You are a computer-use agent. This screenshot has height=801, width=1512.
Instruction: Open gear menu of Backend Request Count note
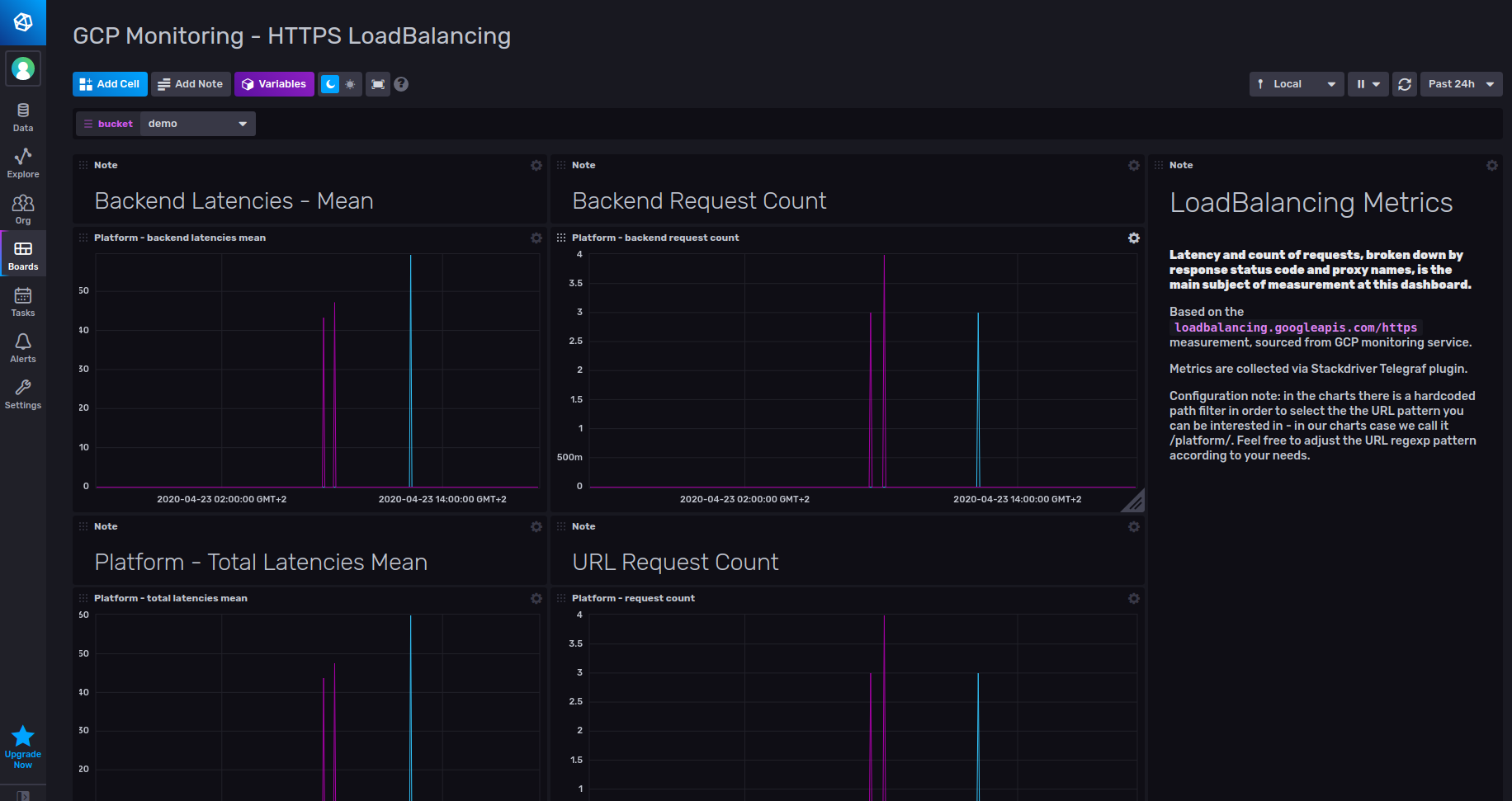(1134, 166)
